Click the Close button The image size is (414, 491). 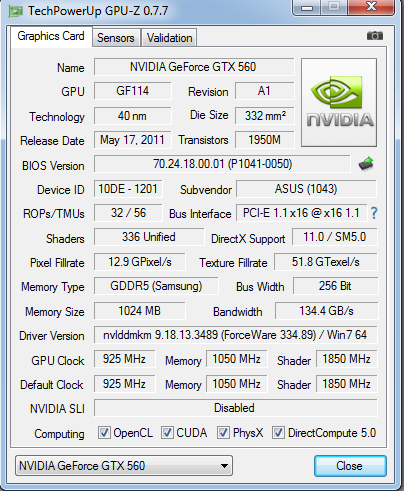click(x=350, y=466)
